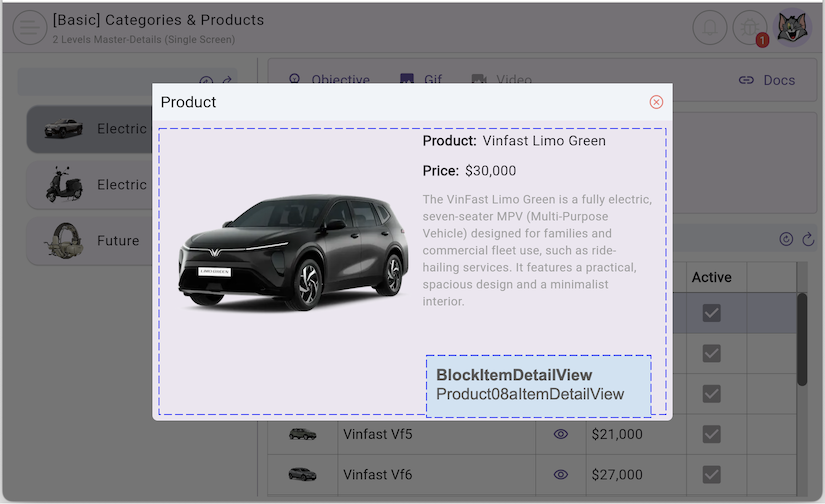Toggle Active checkbox for Vinfast Vf5
The height and width of the screenshot is (504, 825).
click(x=711, y=434)
